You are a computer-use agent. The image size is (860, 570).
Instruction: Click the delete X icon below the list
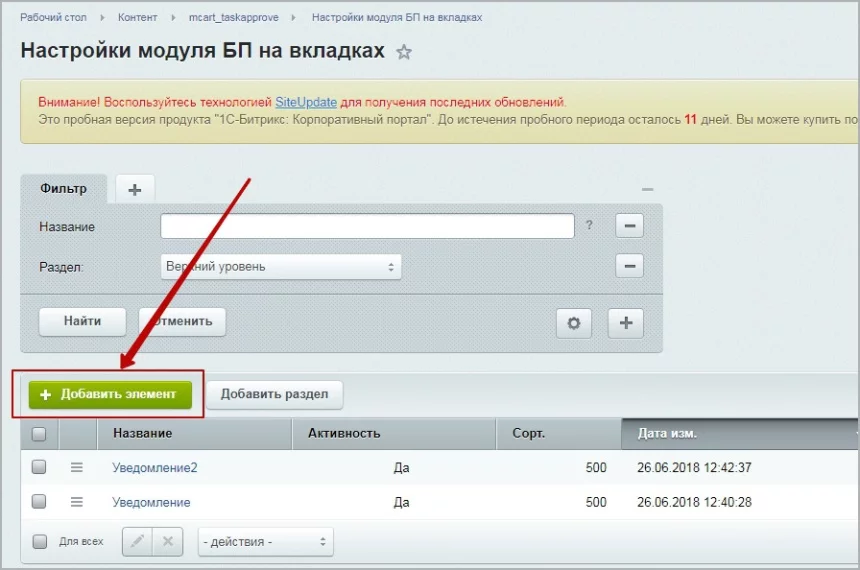point(167,542)
